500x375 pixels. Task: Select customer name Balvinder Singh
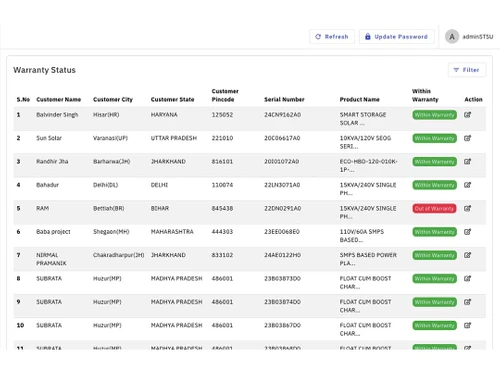tap(57, 115)
